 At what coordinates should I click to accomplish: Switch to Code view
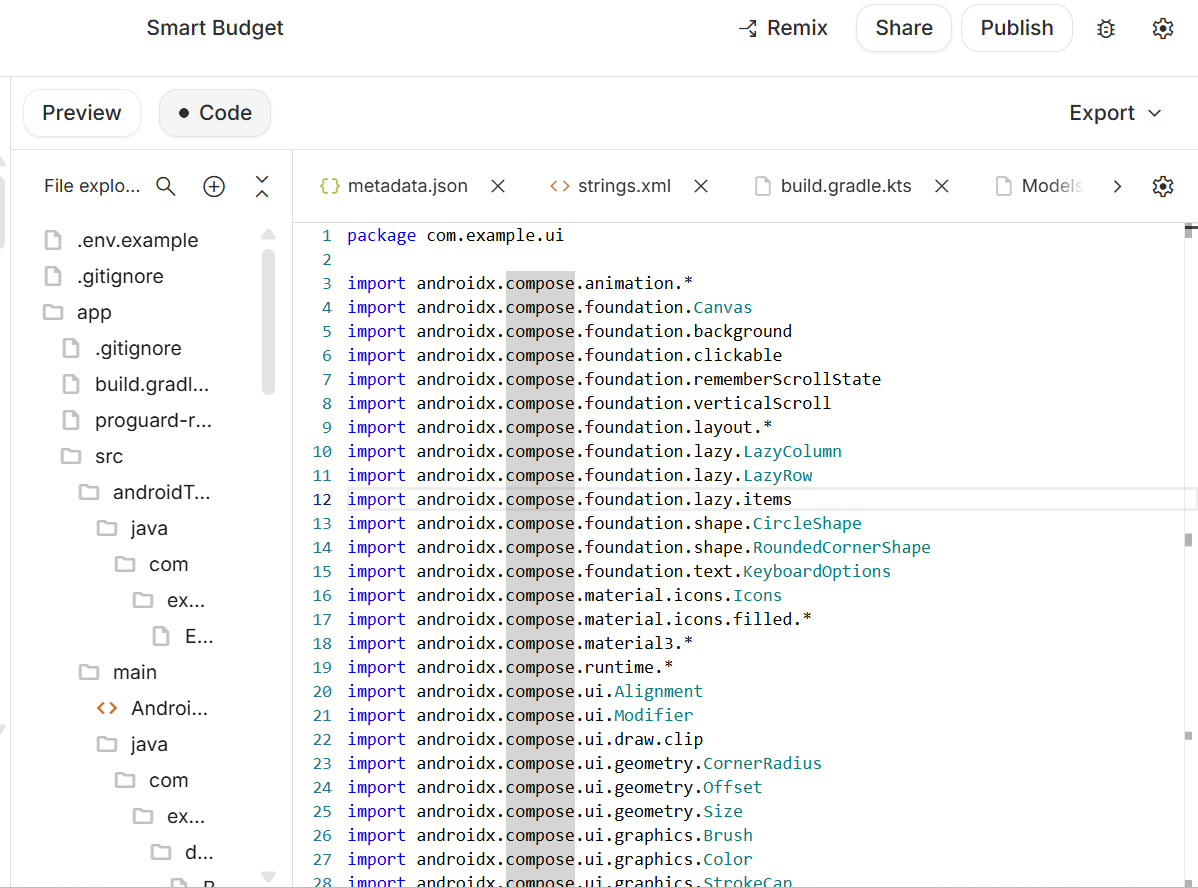coord(215,113)
